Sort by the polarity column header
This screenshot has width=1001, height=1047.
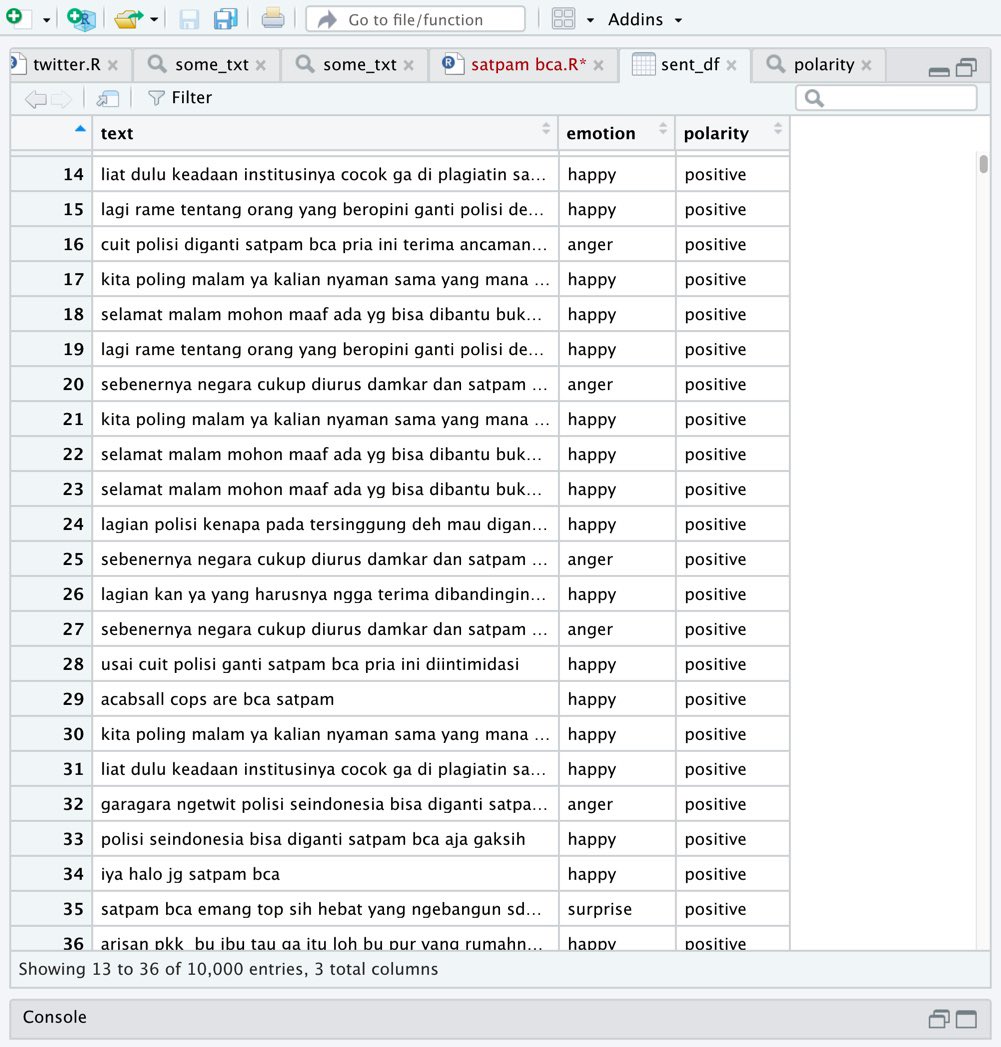(x=733, y=132)
